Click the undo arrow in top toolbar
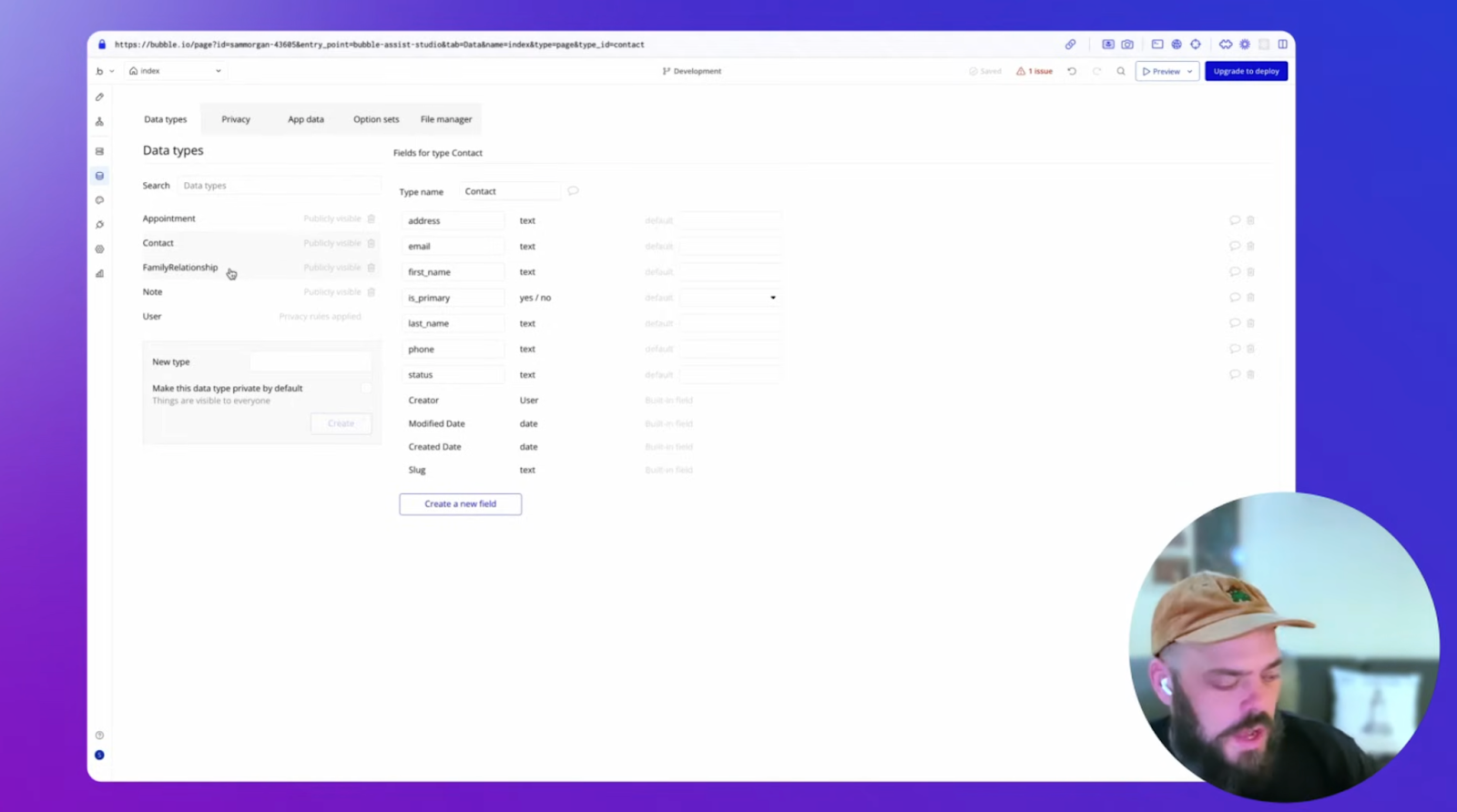This screenshot has height=812, width=1457. (x=1072, y=71)
